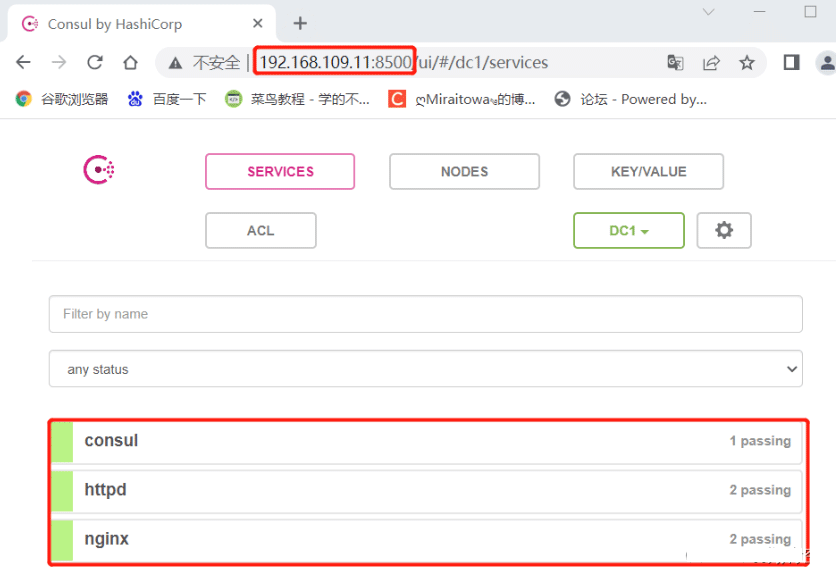The height and width of the screenshot is (574, 836).
Task: Open the user profile avatar icon
Action: [826, 63]
